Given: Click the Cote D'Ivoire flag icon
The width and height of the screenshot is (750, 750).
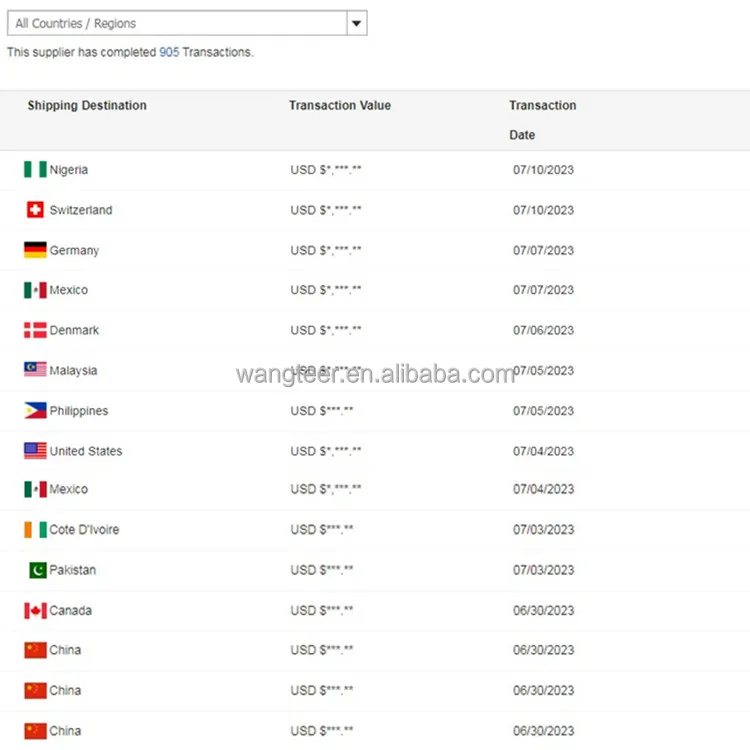Looking at the screenshot, I should click(x=35, y=529).
